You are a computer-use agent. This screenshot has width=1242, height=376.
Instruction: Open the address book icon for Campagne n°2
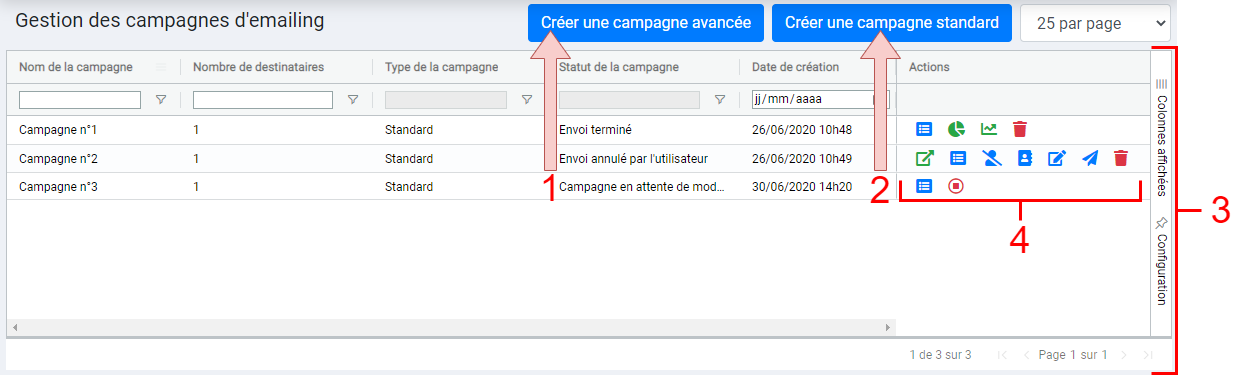(1024, 158)
